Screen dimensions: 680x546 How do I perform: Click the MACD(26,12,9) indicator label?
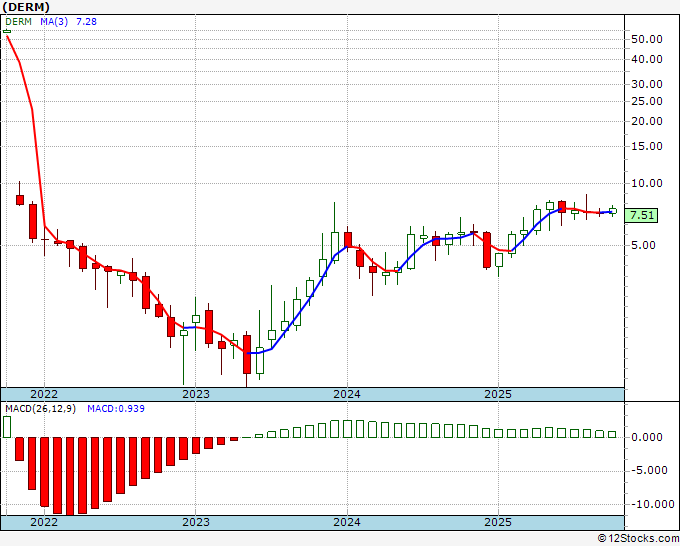click(40, 409)
